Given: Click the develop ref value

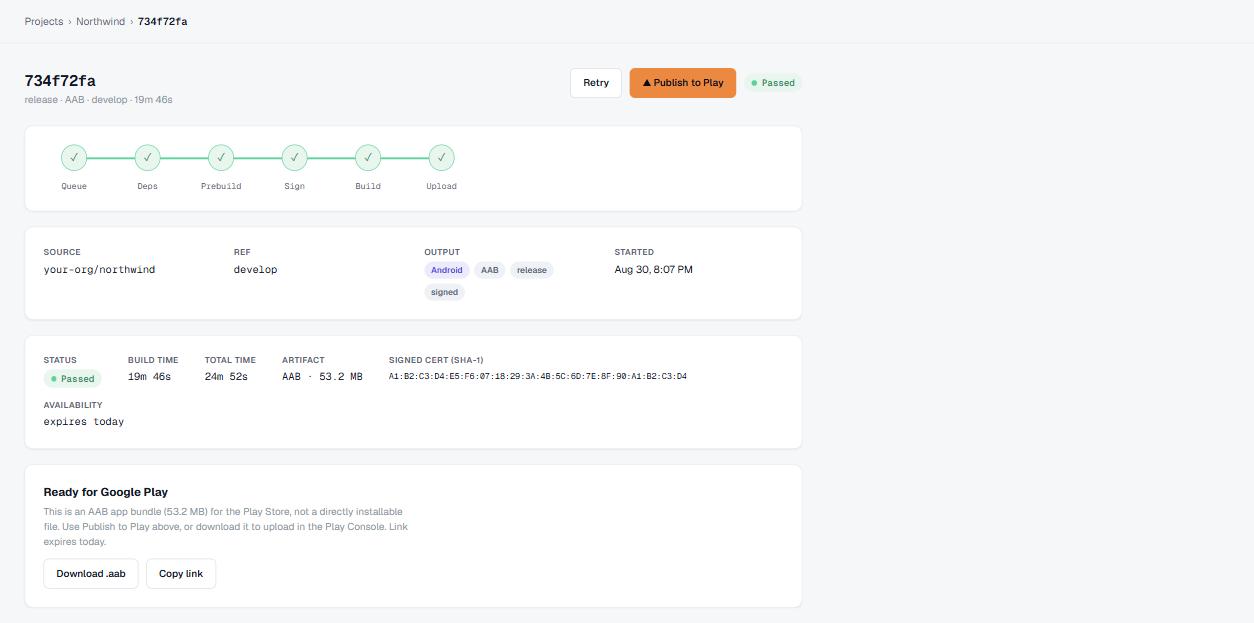Looking at the screenshot, I should click(256, 270).
